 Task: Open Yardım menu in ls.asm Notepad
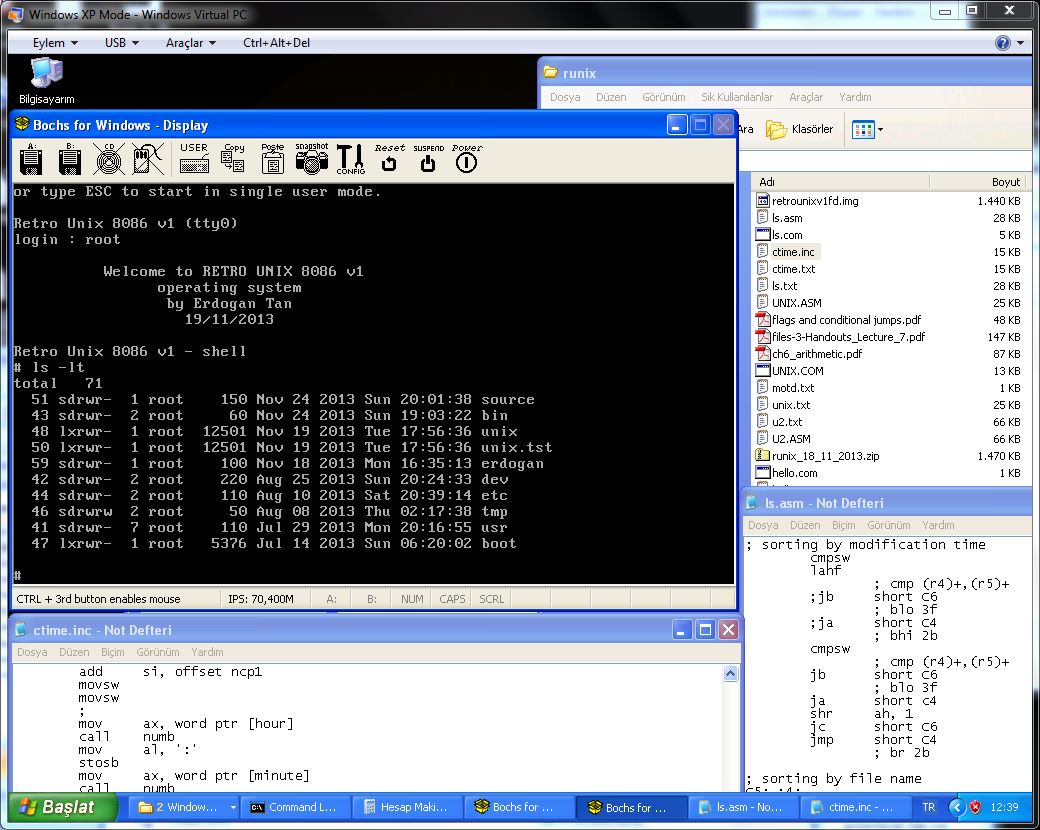point(938,525)
